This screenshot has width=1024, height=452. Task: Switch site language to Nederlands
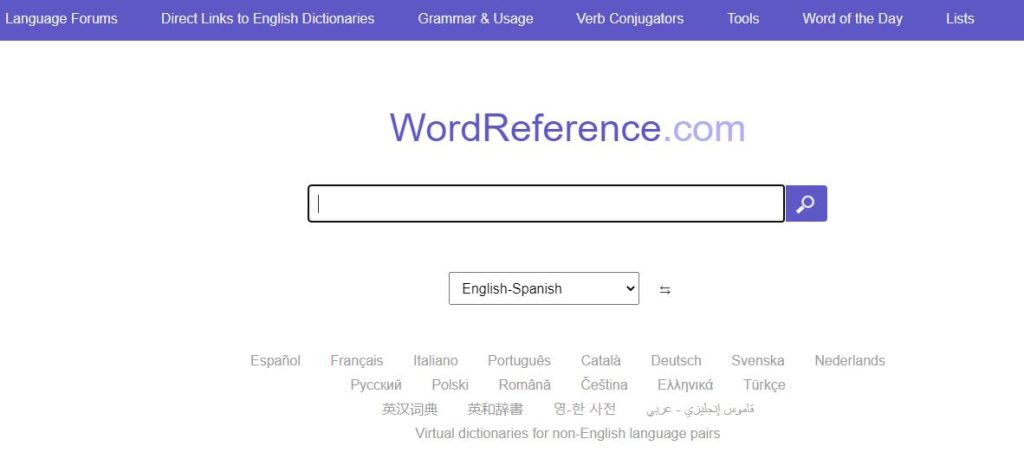click(850, 361)
